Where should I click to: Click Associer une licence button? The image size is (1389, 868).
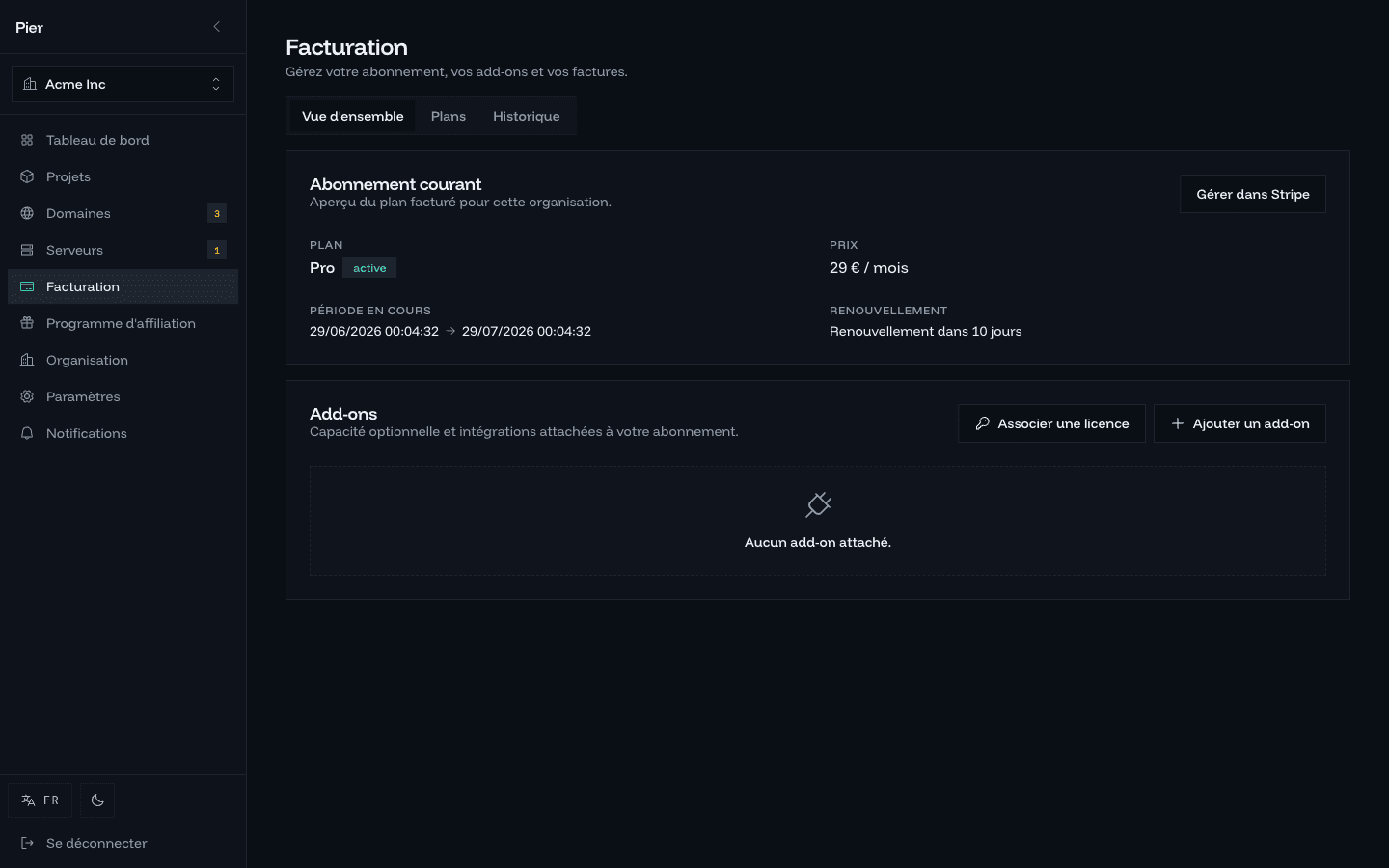click(1051, 423)
